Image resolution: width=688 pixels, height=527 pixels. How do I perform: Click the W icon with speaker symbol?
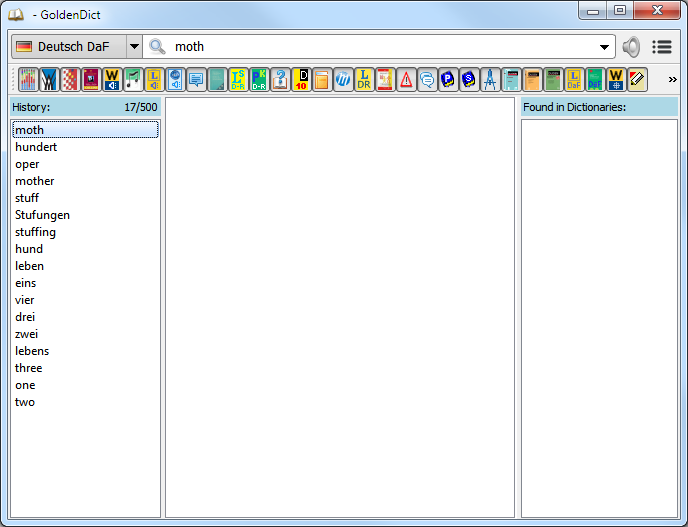(x=112, y=79)
